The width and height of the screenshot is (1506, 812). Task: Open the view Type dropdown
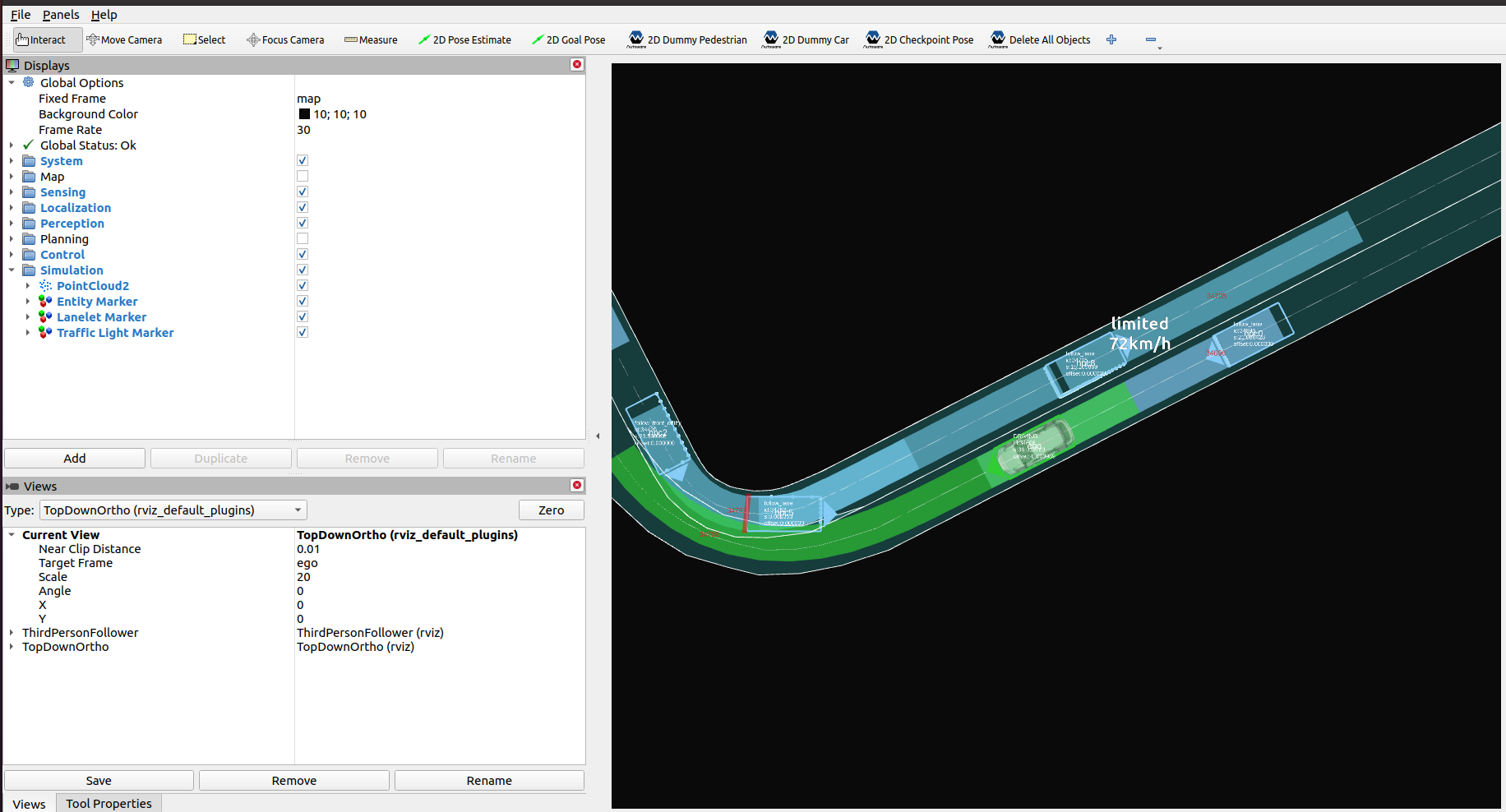tap(173, 510)
